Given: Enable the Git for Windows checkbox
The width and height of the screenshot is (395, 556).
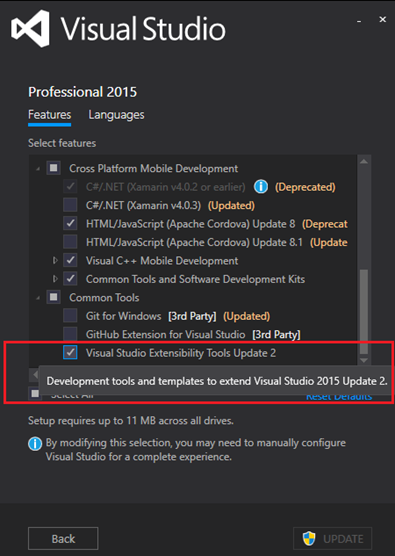Looking at the screenshot, I should 70,316.
